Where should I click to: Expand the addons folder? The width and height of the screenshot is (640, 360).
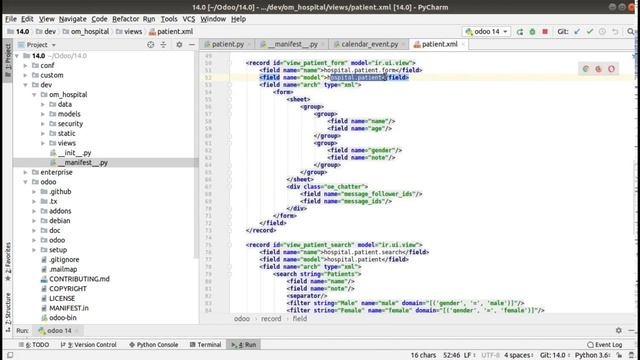[34, 211]
